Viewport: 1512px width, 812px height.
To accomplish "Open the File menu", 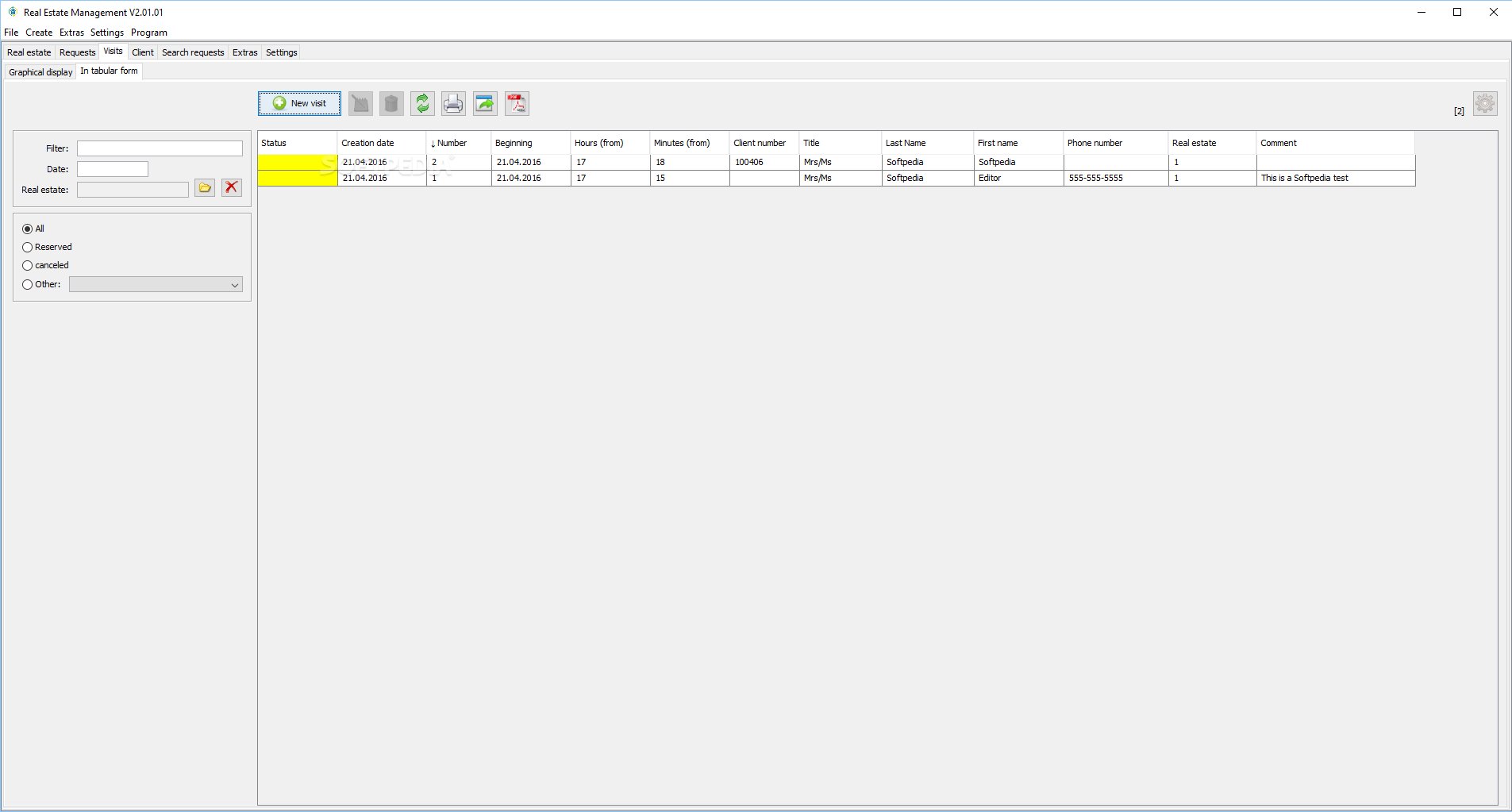I will point(11,33).
